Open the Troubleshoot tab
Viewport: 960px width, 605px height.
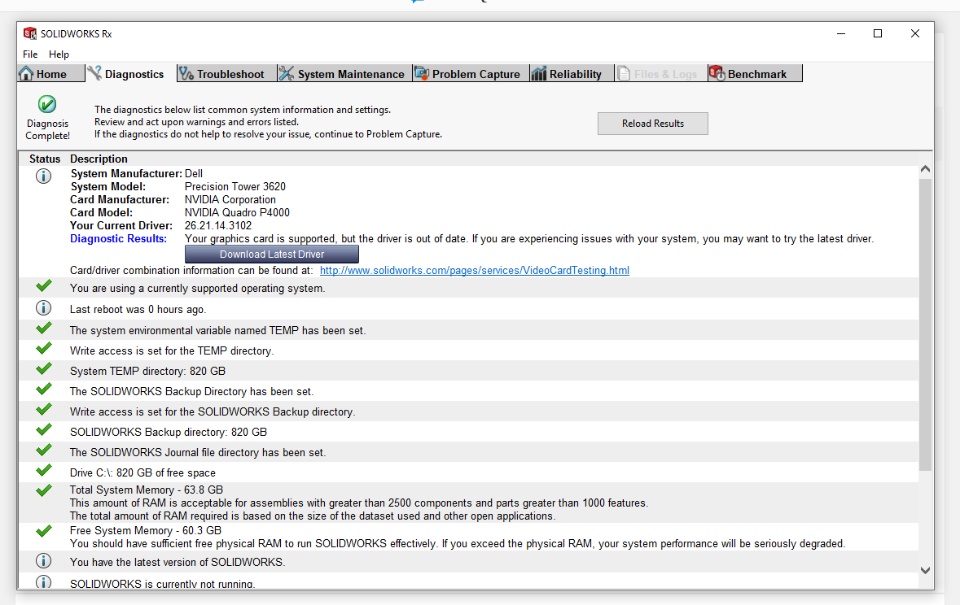(227, 73)
